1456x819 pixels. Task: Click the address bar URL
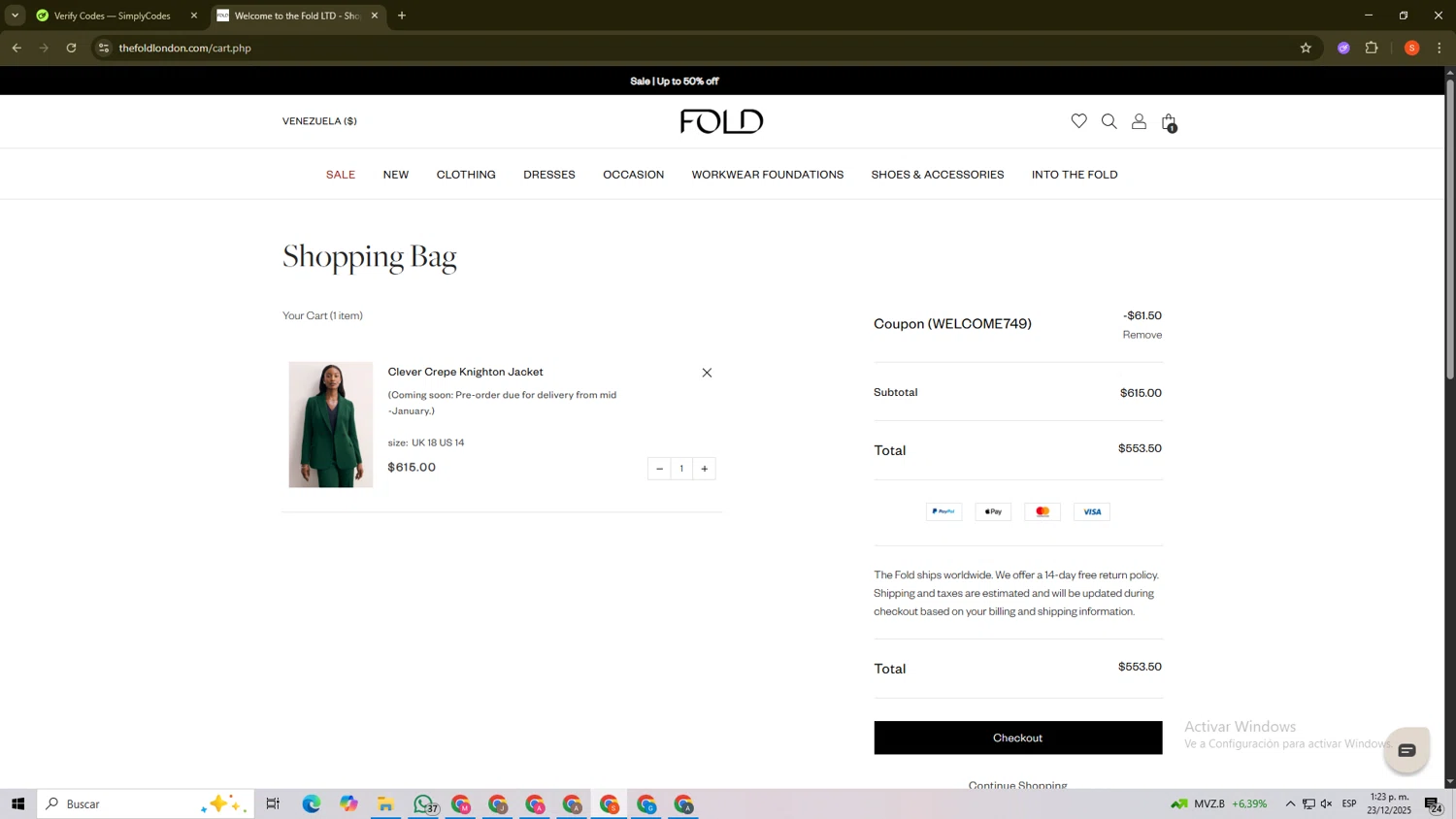coord(185,48)
